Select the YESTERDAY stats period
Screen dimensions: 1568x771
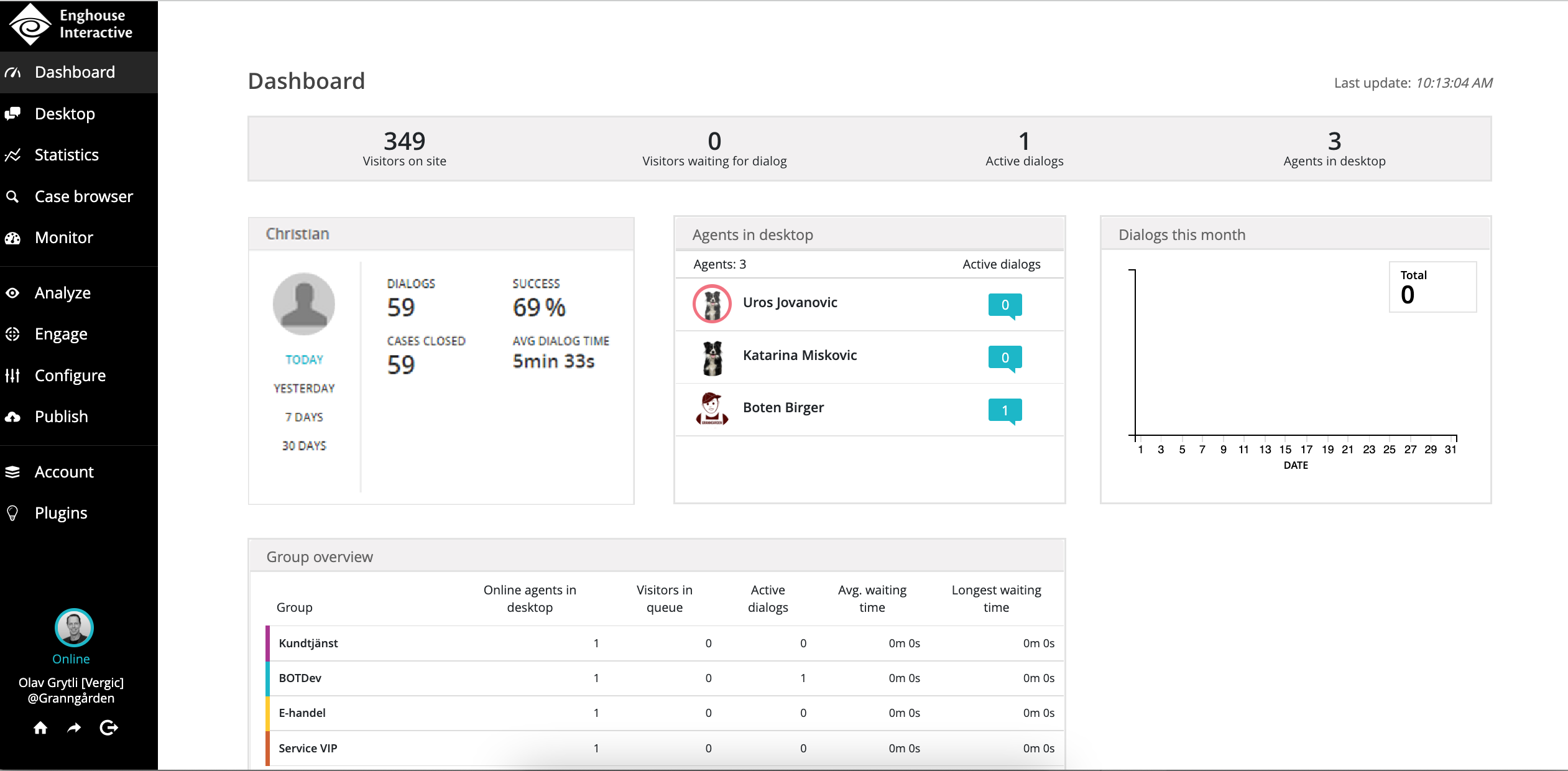(304, 388)
